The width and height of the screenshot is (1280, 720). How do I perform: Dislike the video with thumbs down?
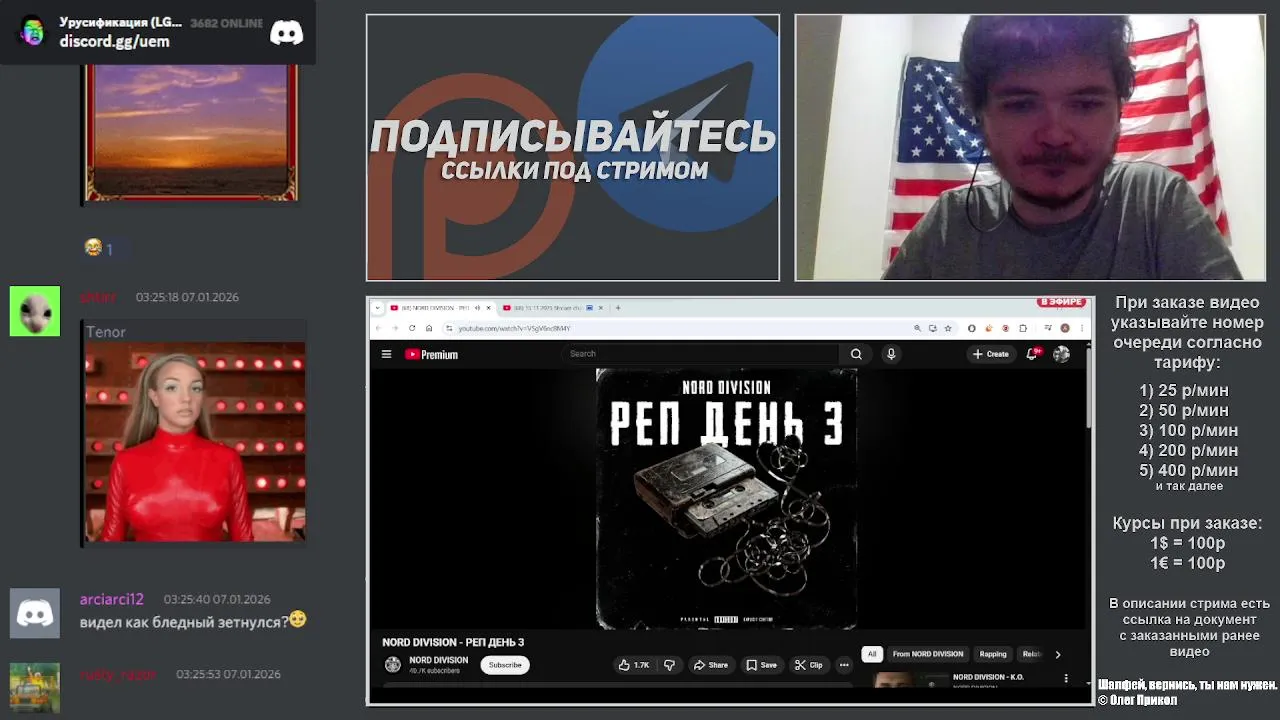click(669, 665)
